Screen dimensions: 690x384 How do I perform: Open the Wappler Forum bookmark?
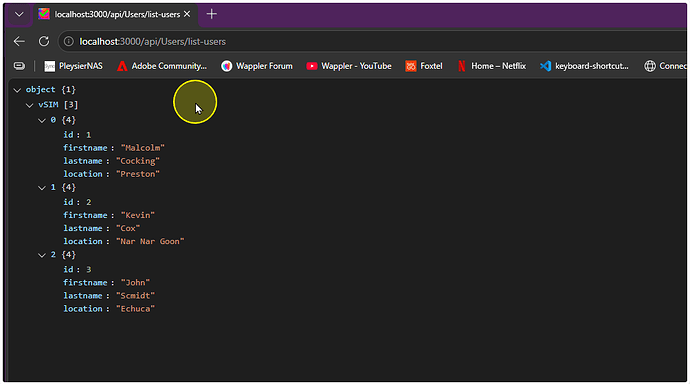257,66
